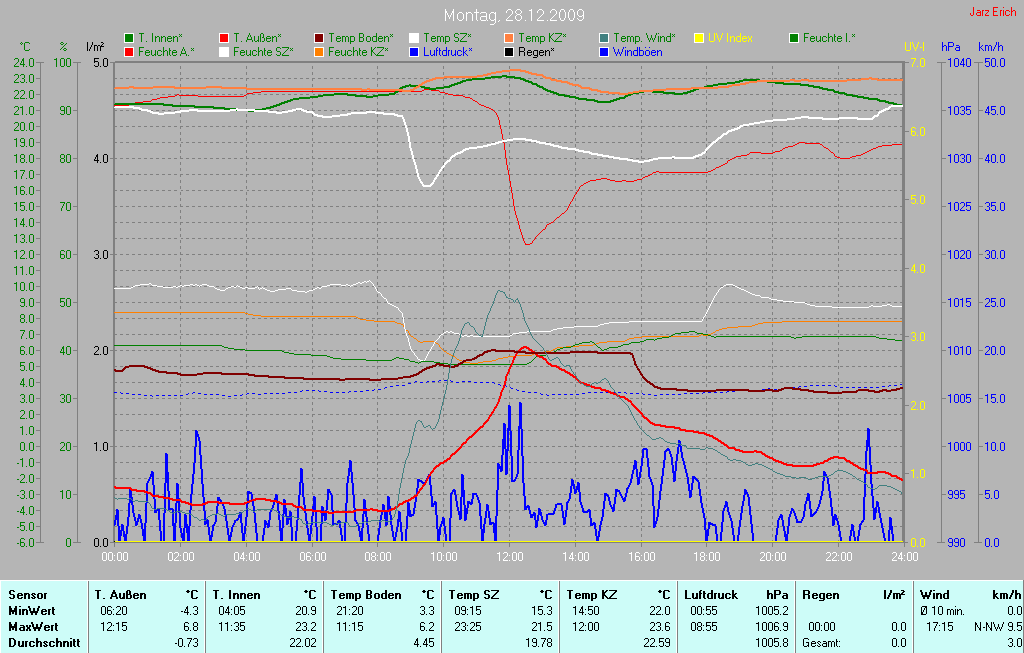Click the green T. Innen legend swatch
The image size is (1024, 653).
click(129, 38)
